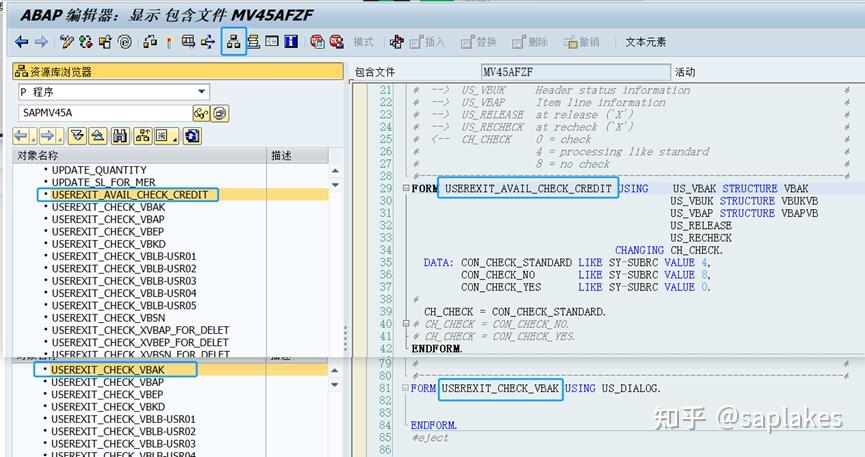Image resolution: width=865 pixels, height=457 pixels.
Task: Collapse FORM USEREXIT_CHECK_VBAK code block
Action: (406, 389)
